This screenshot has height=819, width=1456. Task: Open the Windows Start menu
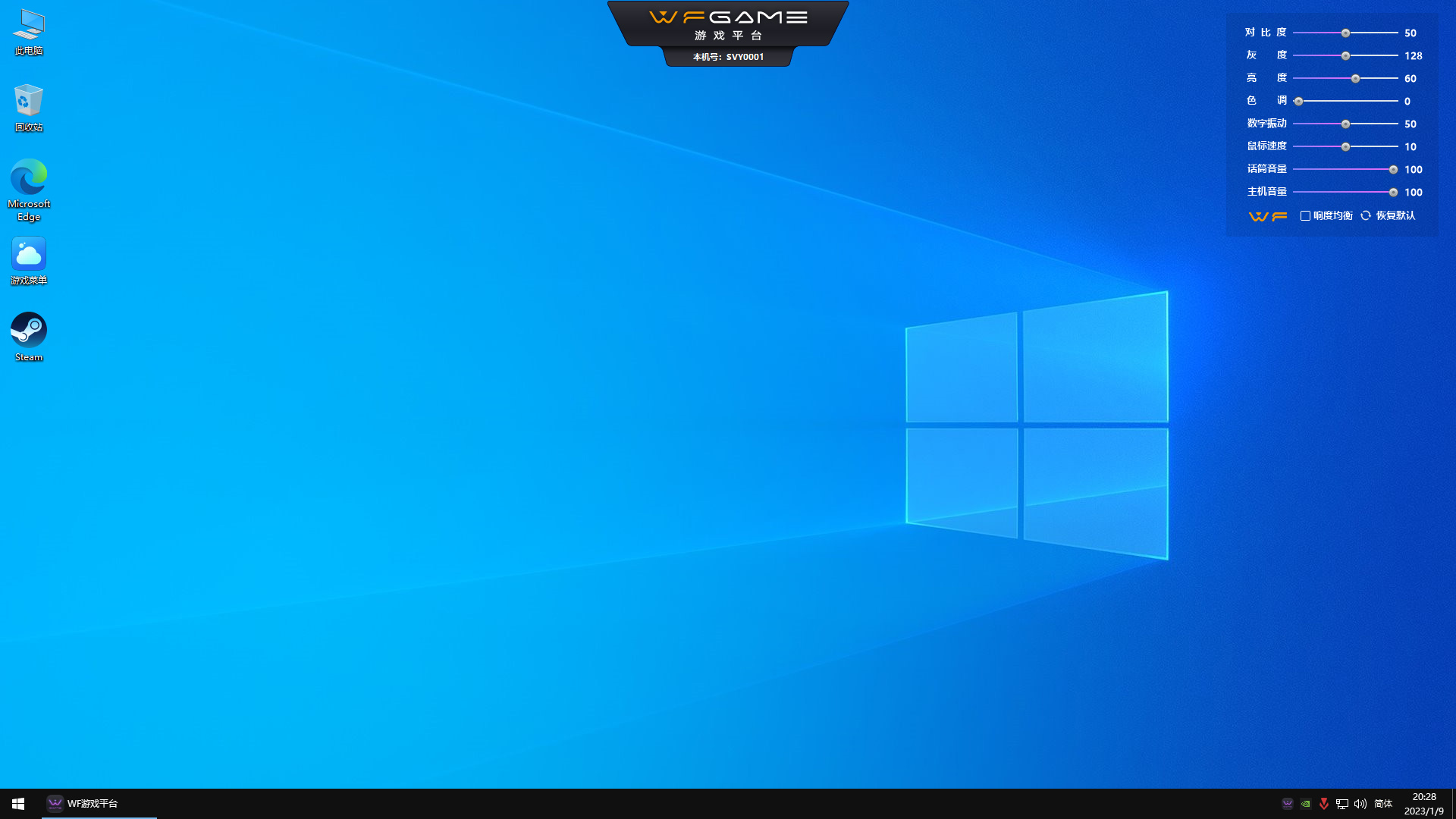click(18, 804)
